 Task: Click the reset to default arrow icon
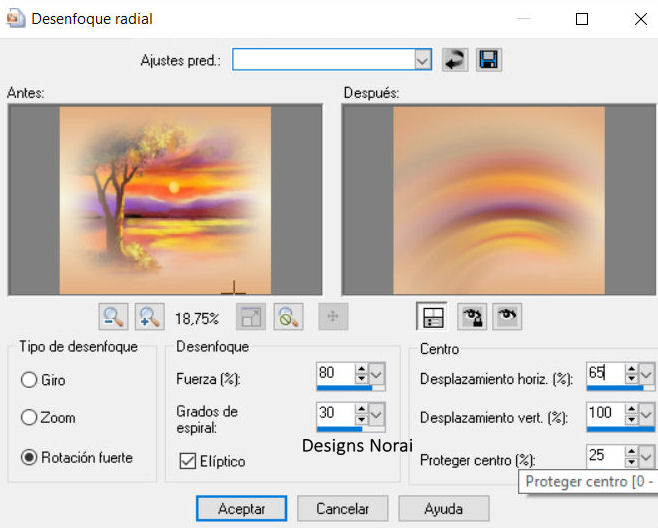pos(455,60)
